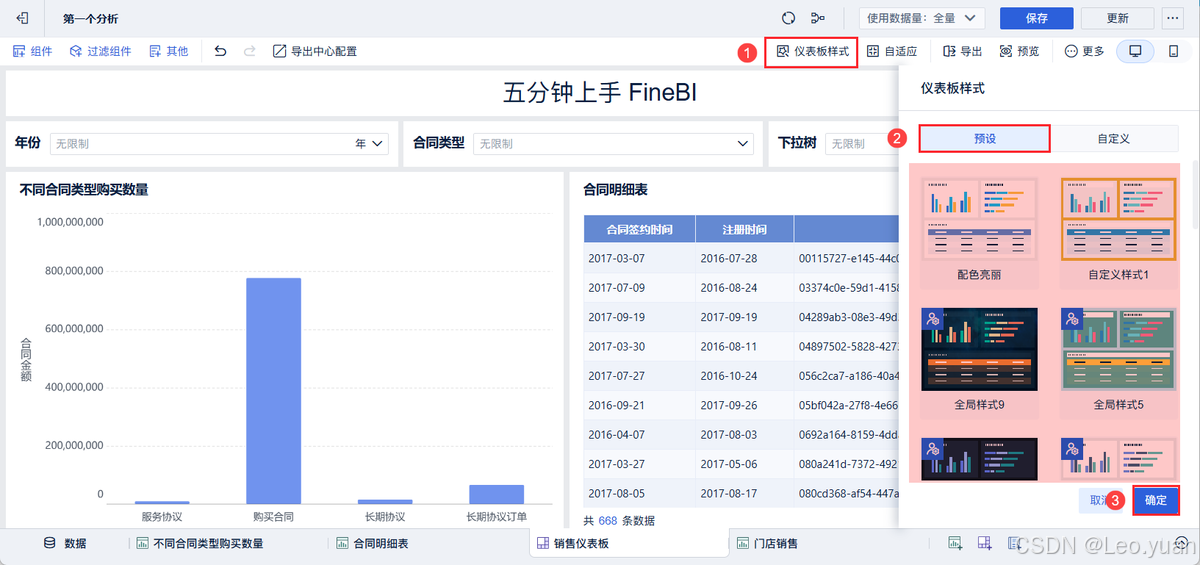Click cell 2017-03-07 in contract table

pos(639,258)
